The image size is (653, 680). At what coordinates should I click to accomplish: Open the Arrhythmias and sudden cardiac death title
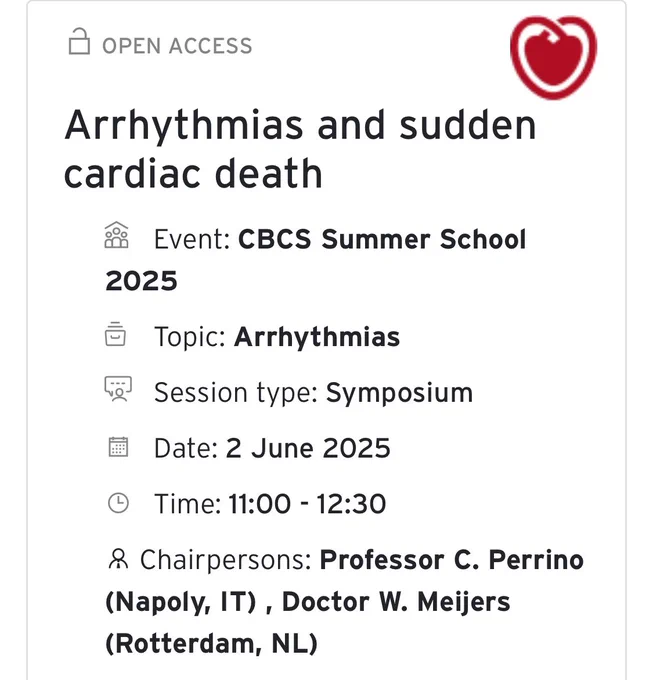coord(300,149)
